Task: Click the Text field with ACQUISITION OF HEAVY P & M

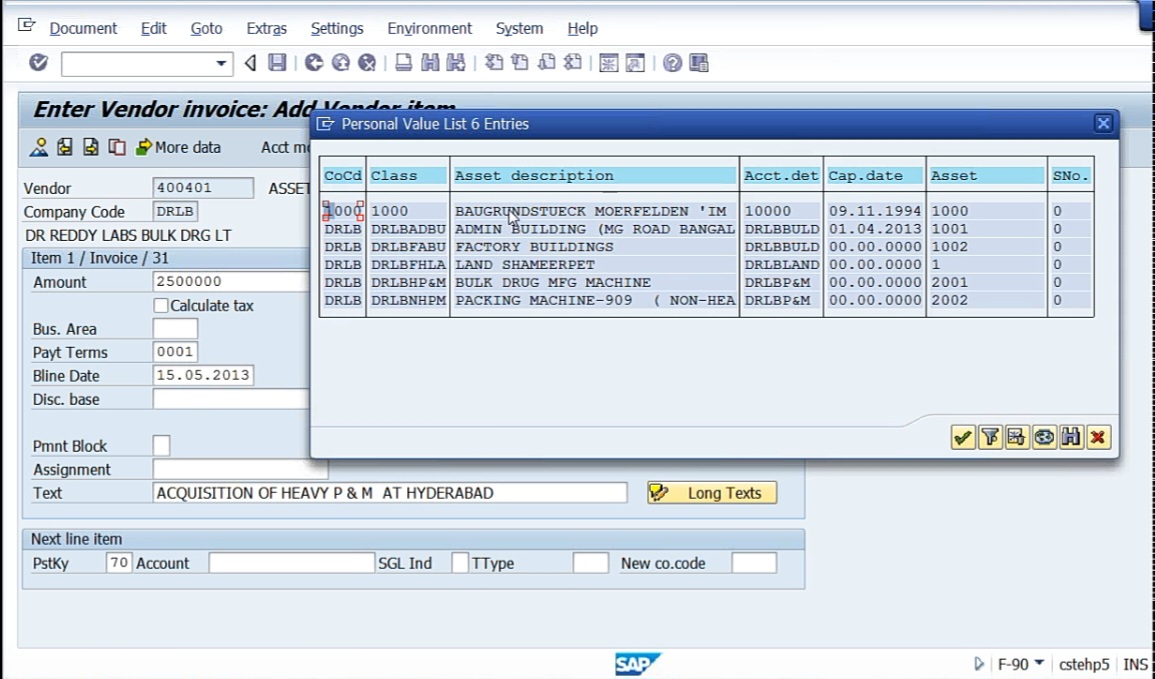Action: pos(390,493)
